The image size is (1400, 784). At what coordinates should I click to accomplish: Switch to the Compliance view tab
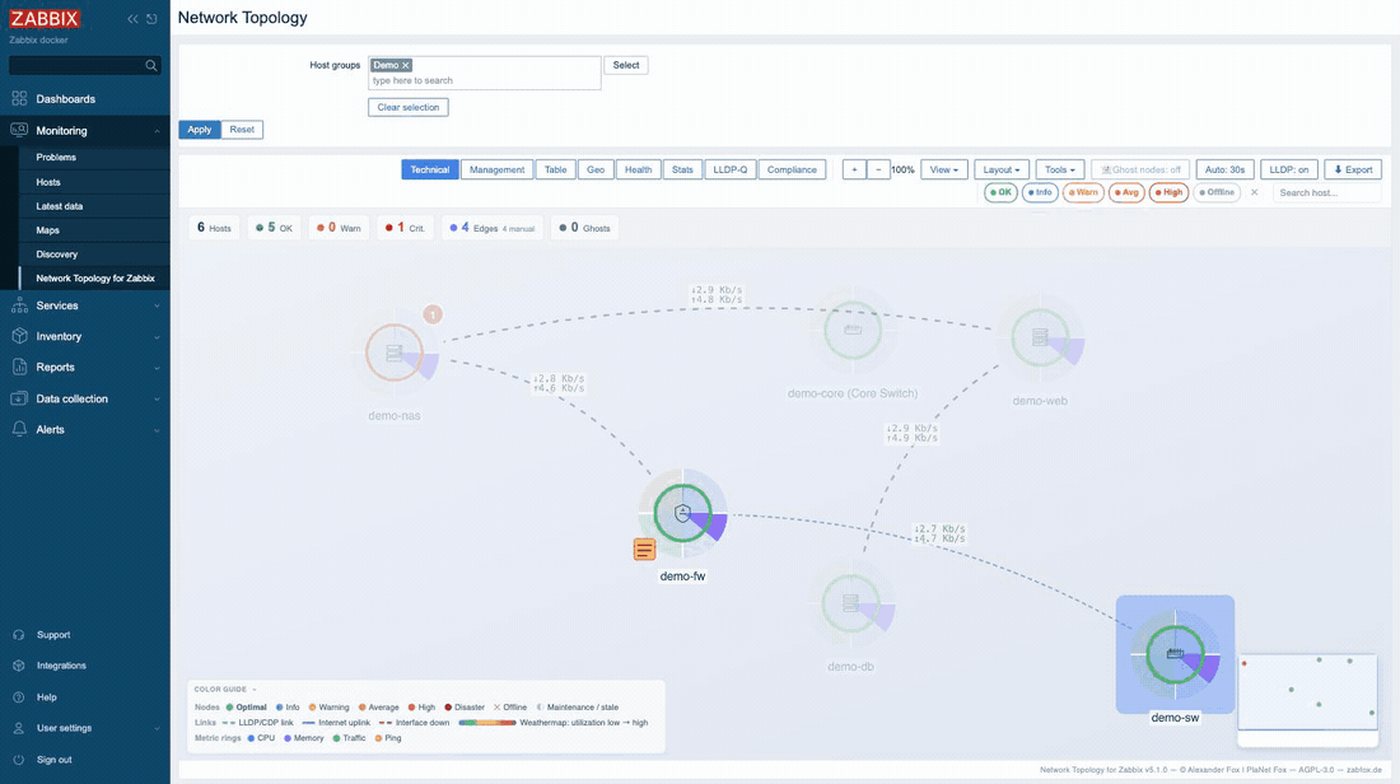coord(792,170)
